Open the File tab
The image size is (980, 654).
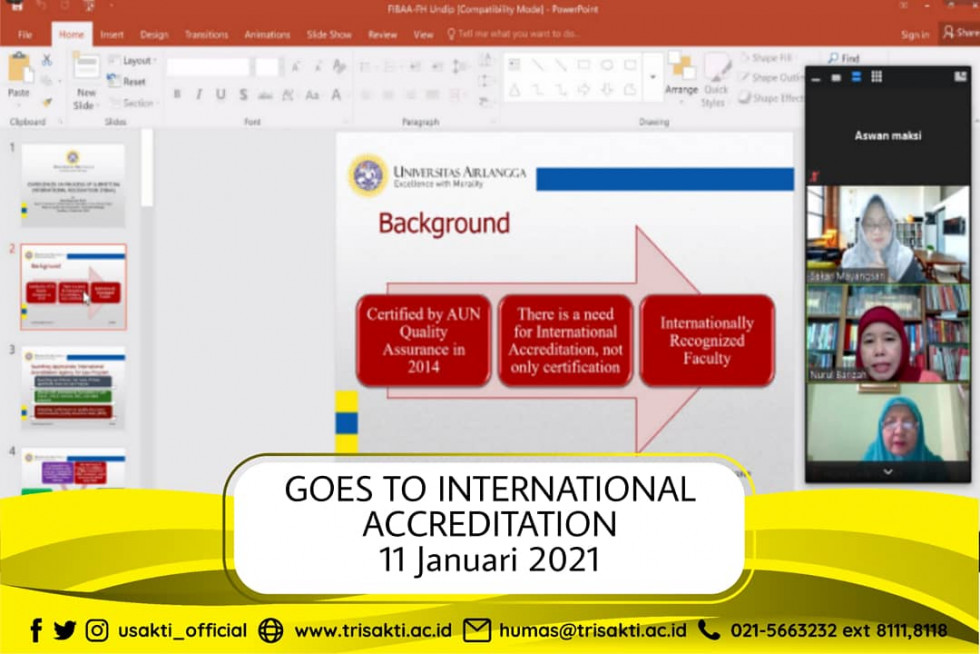[x=25, y=35]
